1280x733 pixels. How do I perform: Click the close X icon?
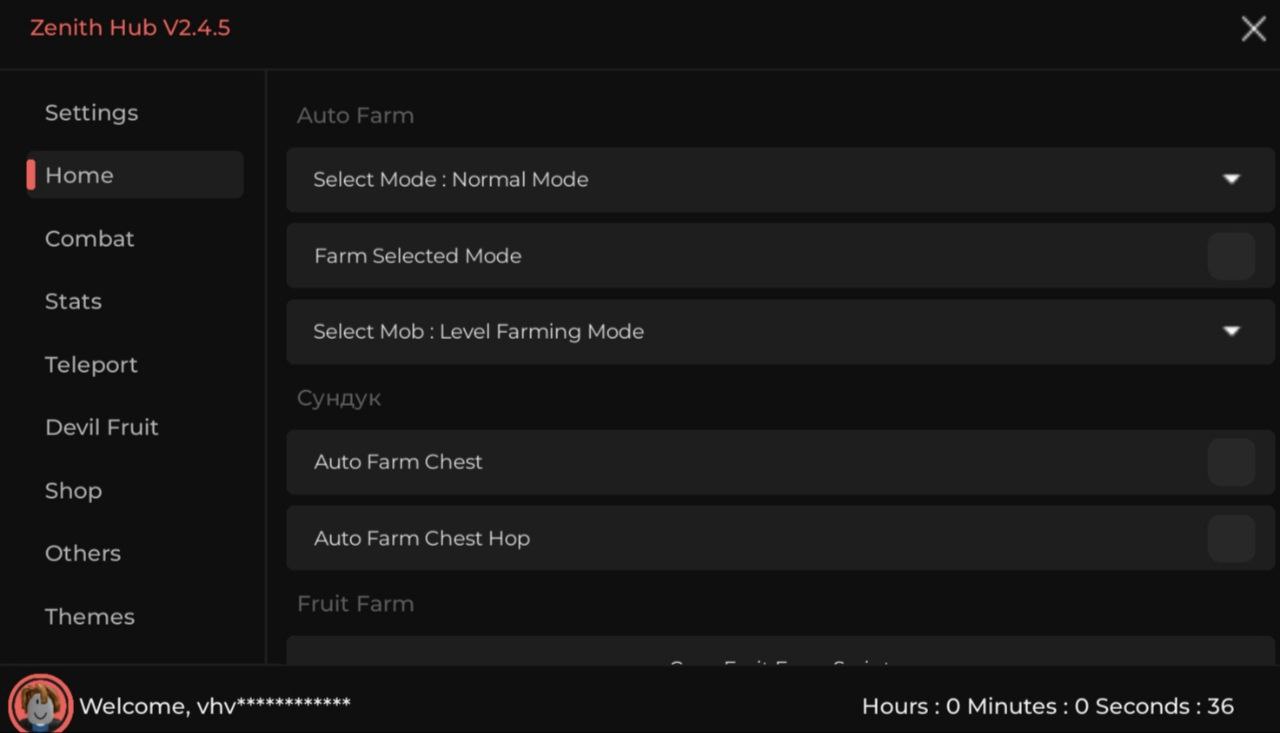pyautogui.click(x=1253, y=29)
